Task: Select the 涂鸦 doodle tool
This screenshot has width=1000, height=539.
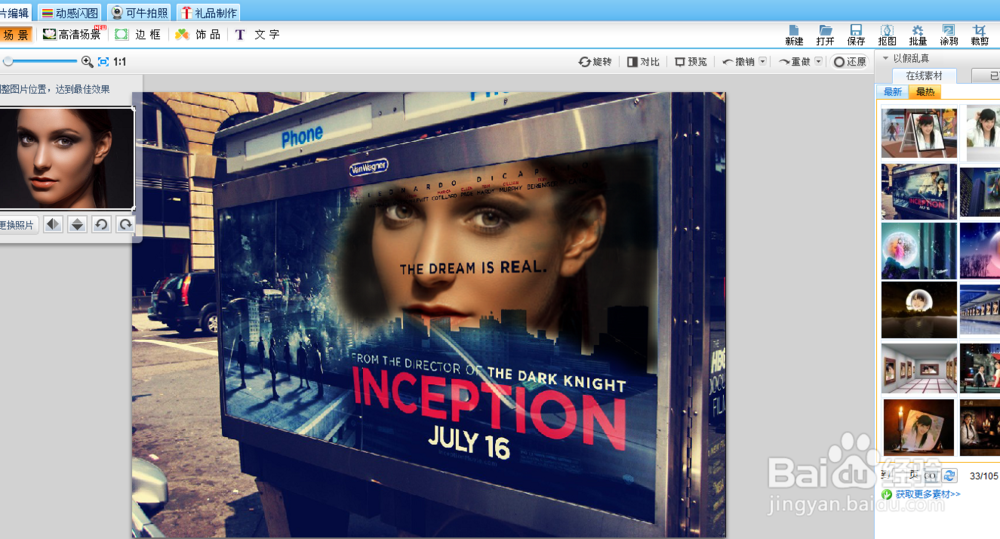Action: pyautogui.click(x=949, y=35)
